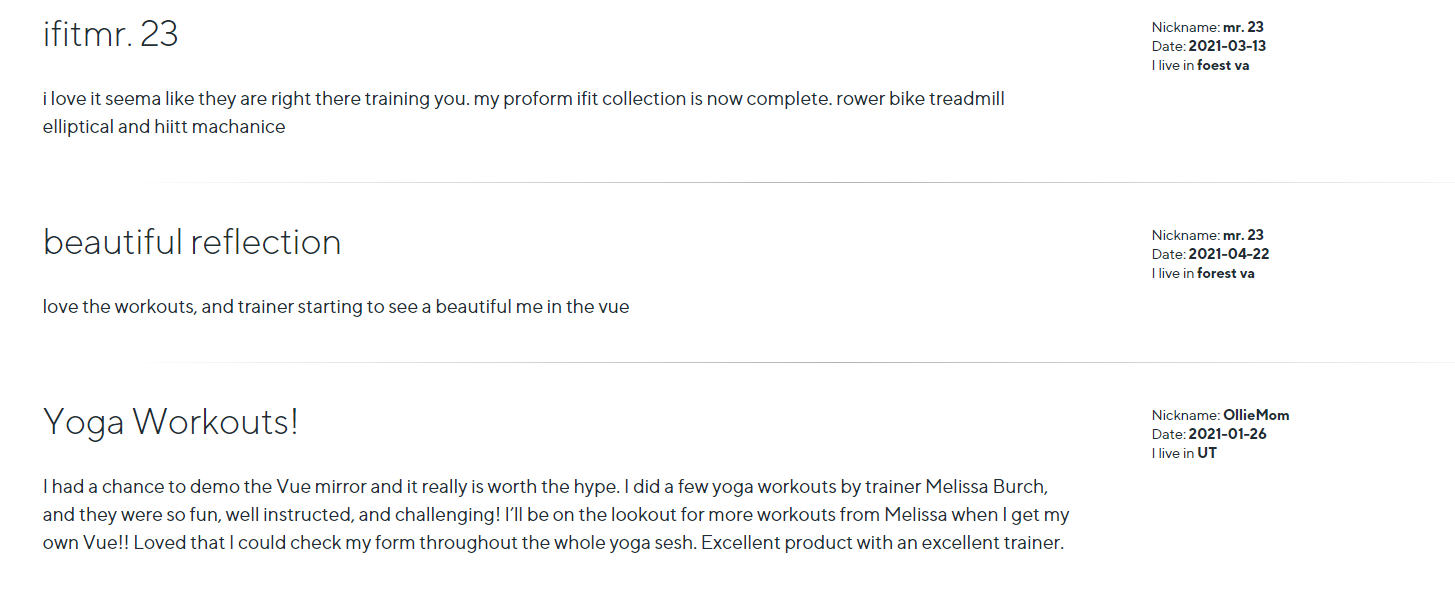Click the "ifitmr. 23" review title
Viewport: 1455px width, 595px height.
point(110,35)
